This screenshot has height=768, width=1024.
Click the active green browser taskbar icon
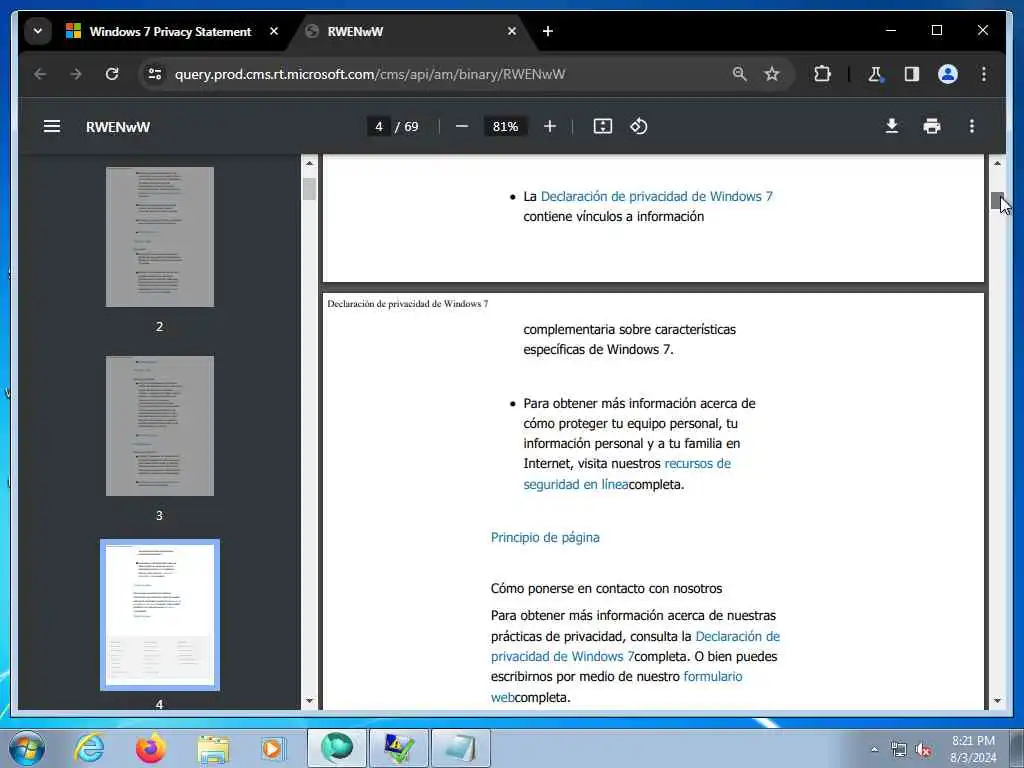pos(336,748)
